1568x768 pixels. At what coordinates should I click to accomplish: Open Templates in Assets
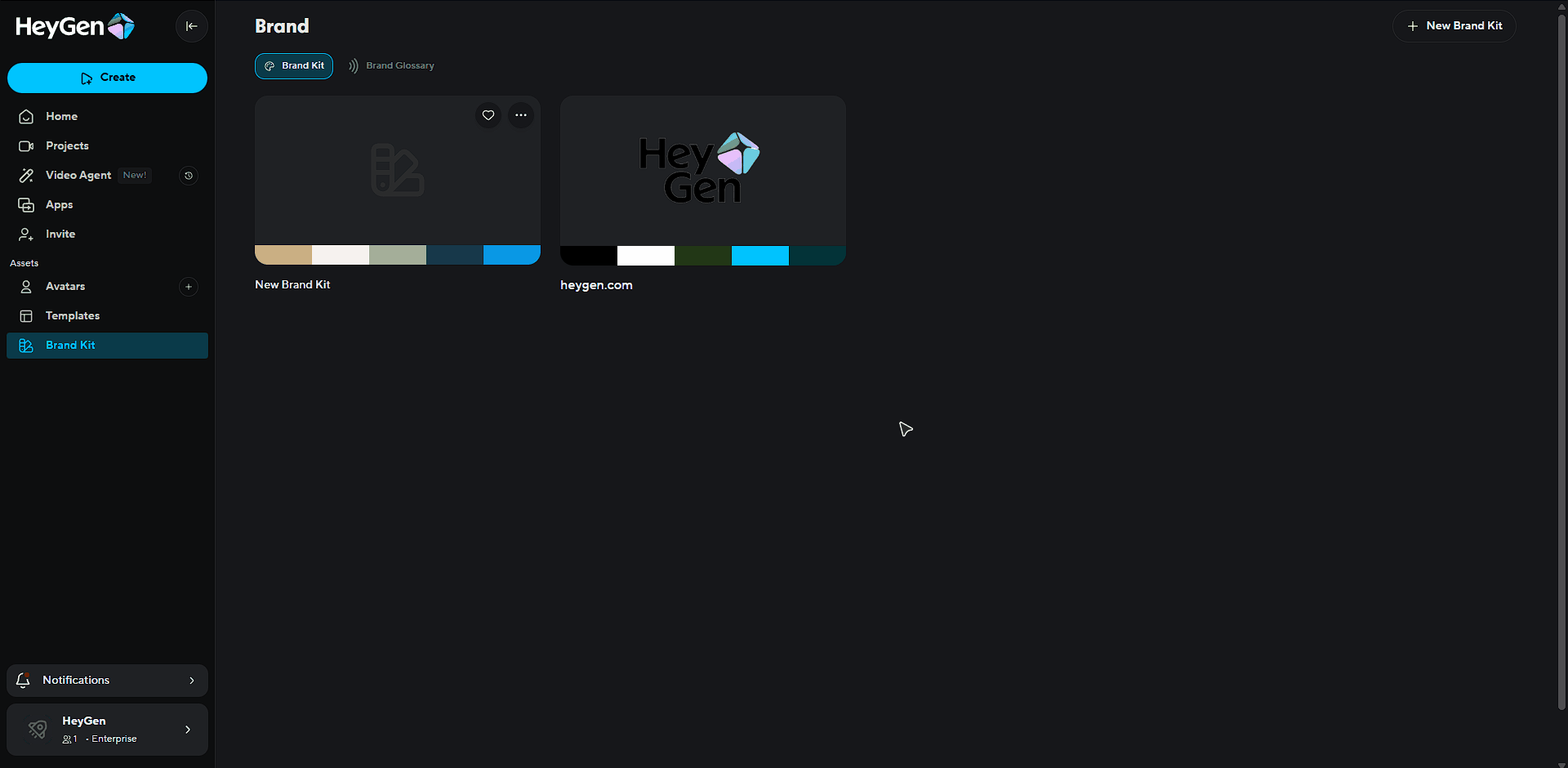(x=72, y=316)
